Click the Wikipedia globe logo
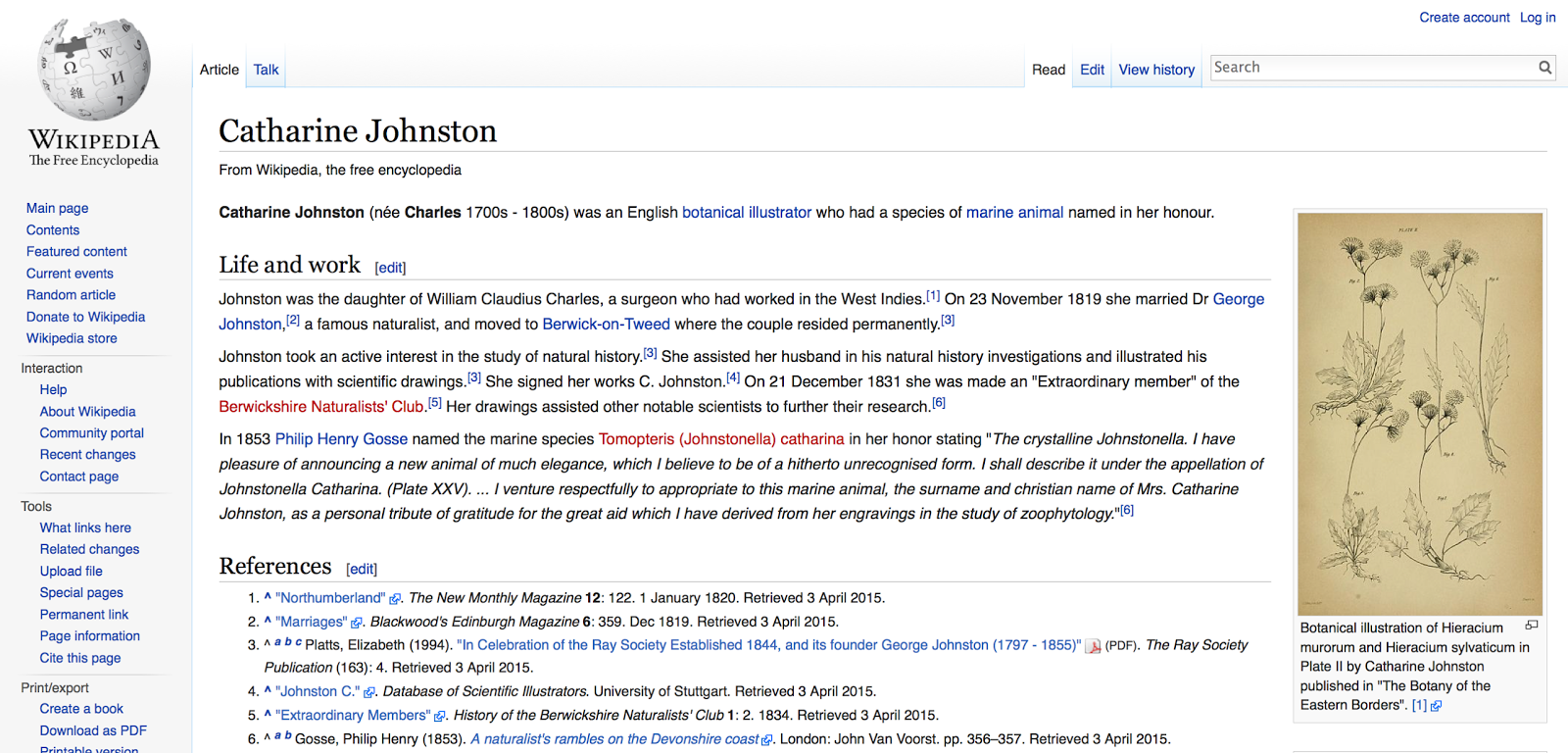This screenshot has width=1568, height=753. 94,71
